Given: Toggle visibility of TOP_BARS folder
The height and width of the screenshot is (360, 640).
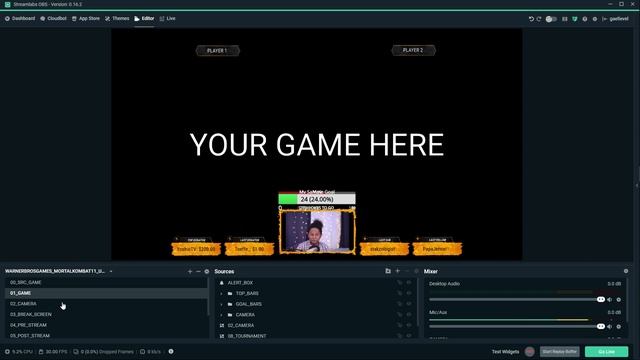Looking at the screenshot, I should (x=409, y=293).
